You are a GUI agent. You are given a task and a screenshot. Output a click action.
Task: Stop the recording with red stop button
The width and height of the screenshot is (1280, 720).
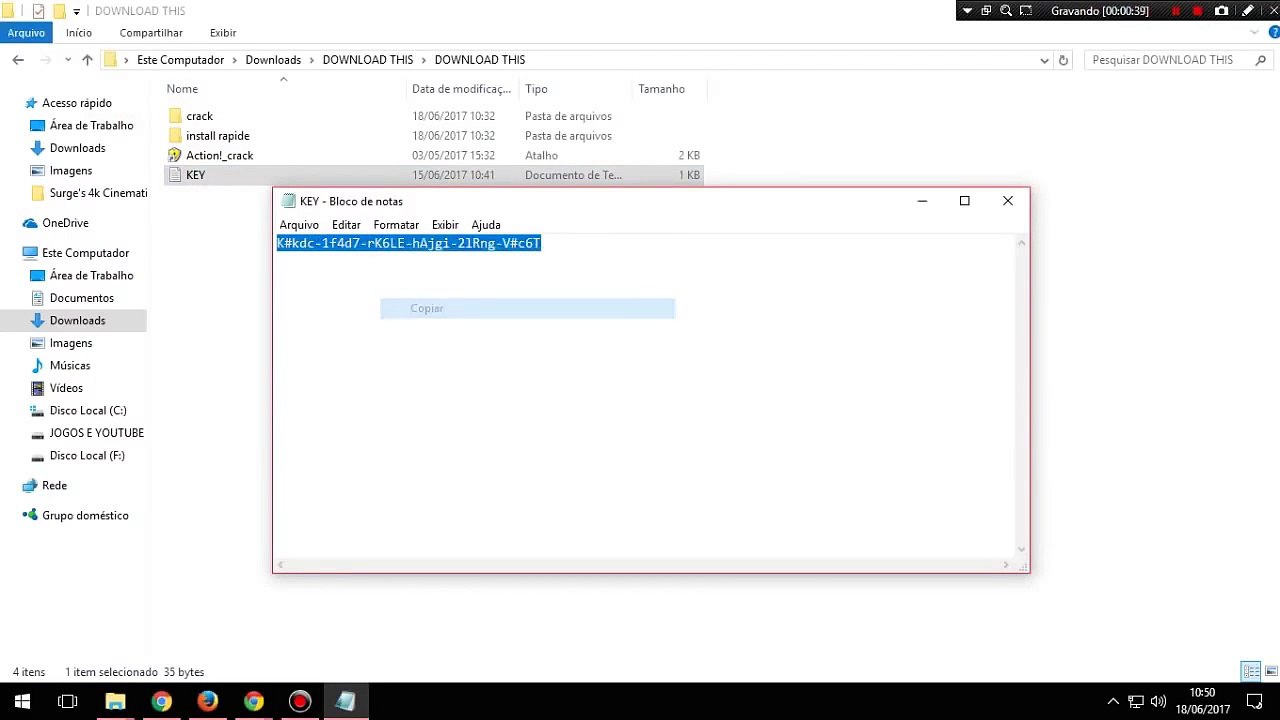click(x=1197, y=11)
